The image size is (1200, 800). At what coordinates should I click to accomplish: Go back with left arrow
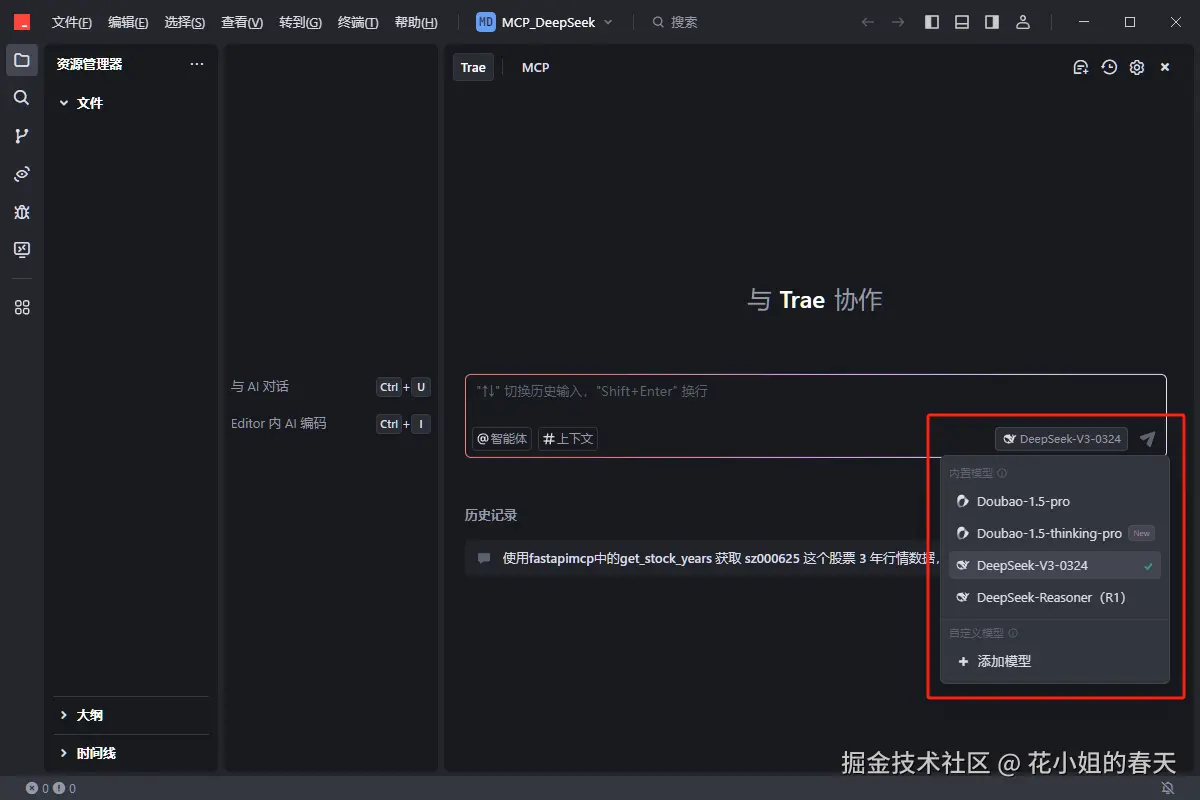[868, 22]
